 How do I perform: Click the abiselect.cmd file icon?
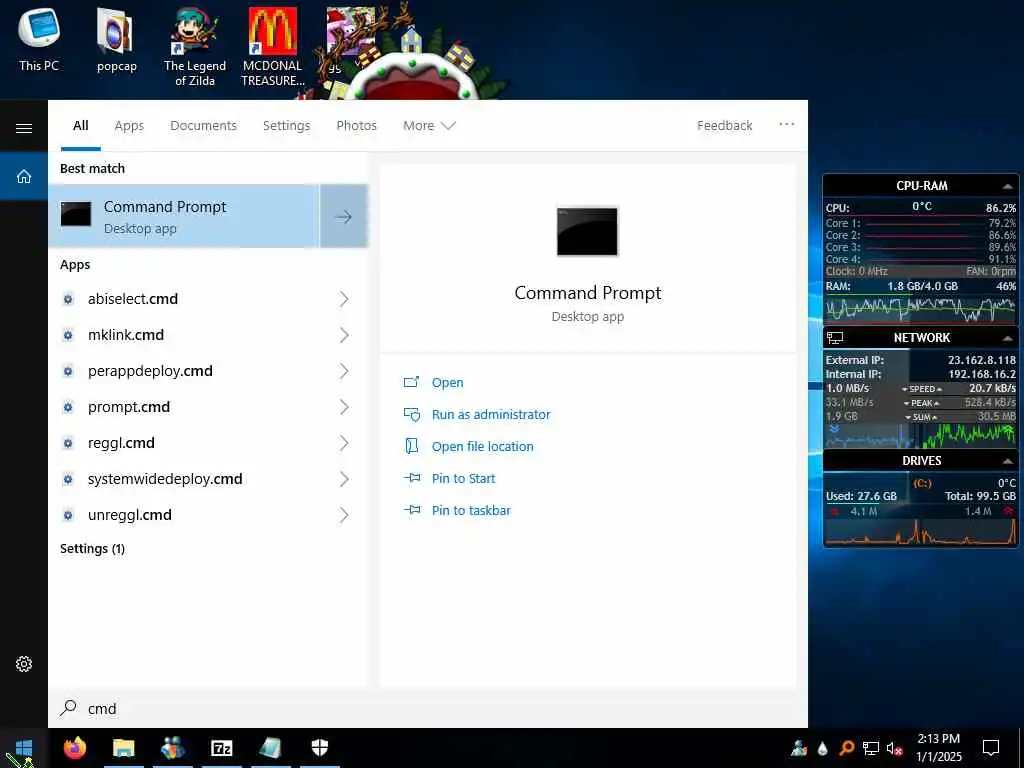point(68,299)
